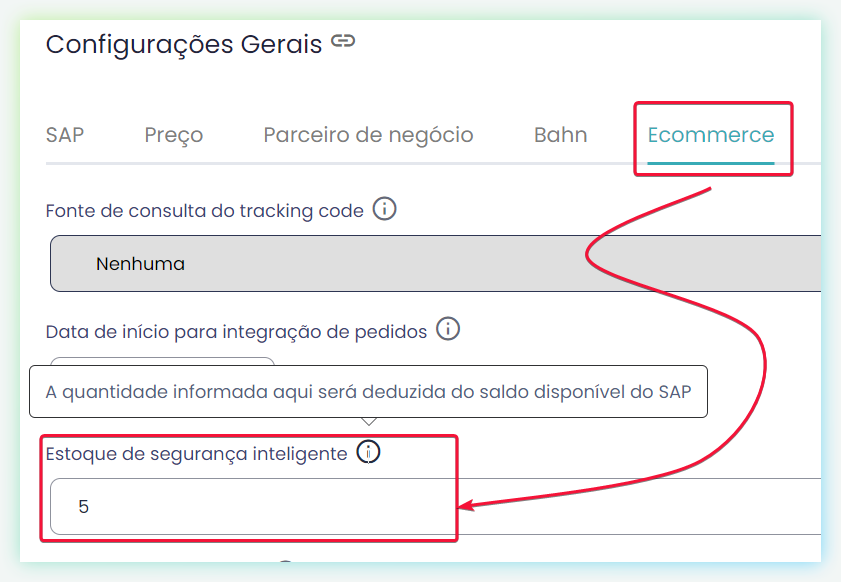Click the link icon beside Configurações Gerais
Image resolution: width=841 pixels, height=582 pixels.
pyautogui.click(x=343, y=41)
